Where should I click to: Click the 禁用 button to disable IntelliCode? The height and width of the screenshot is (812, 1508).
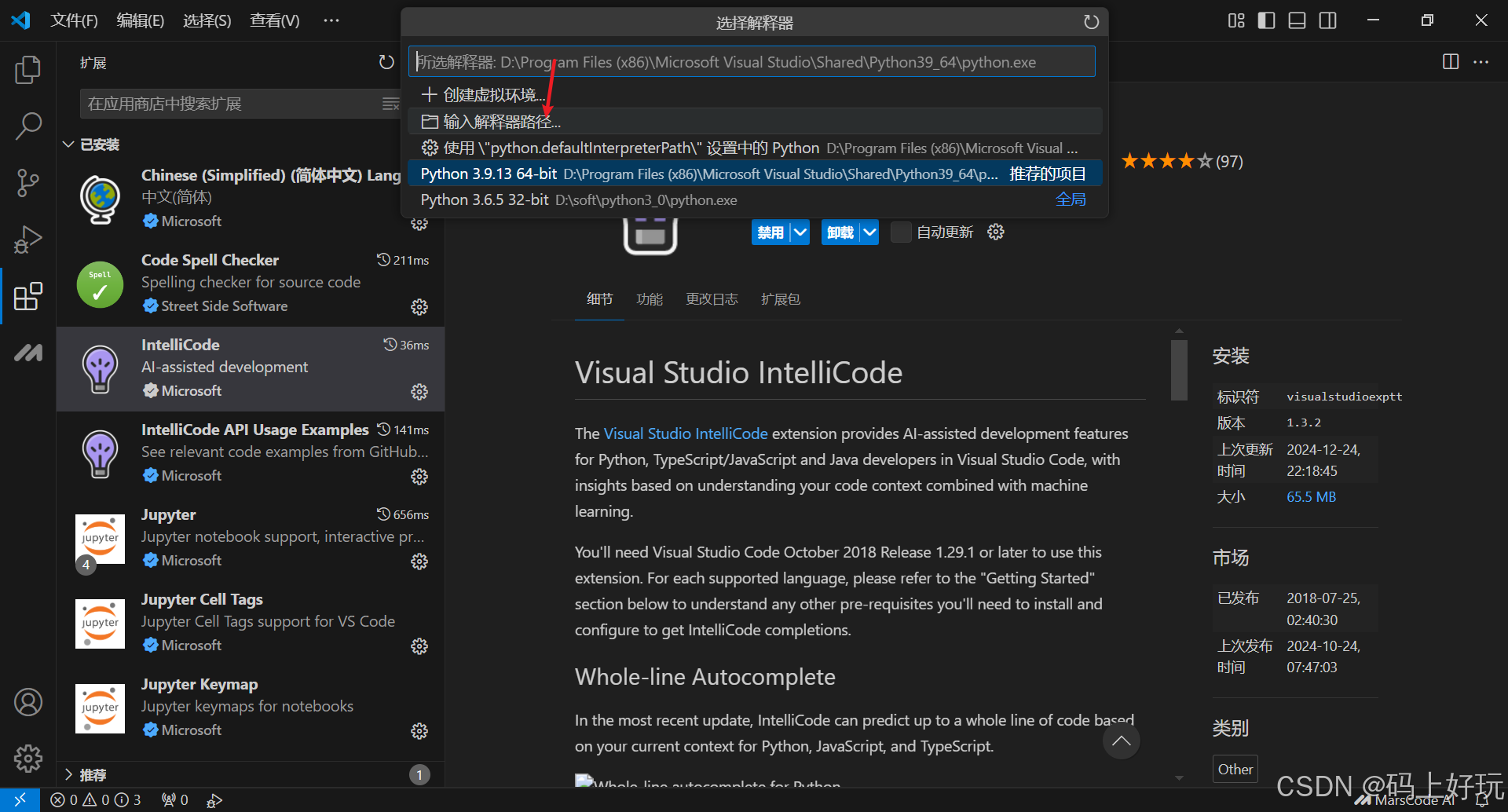pyautogui.click(x=772, y=232)
